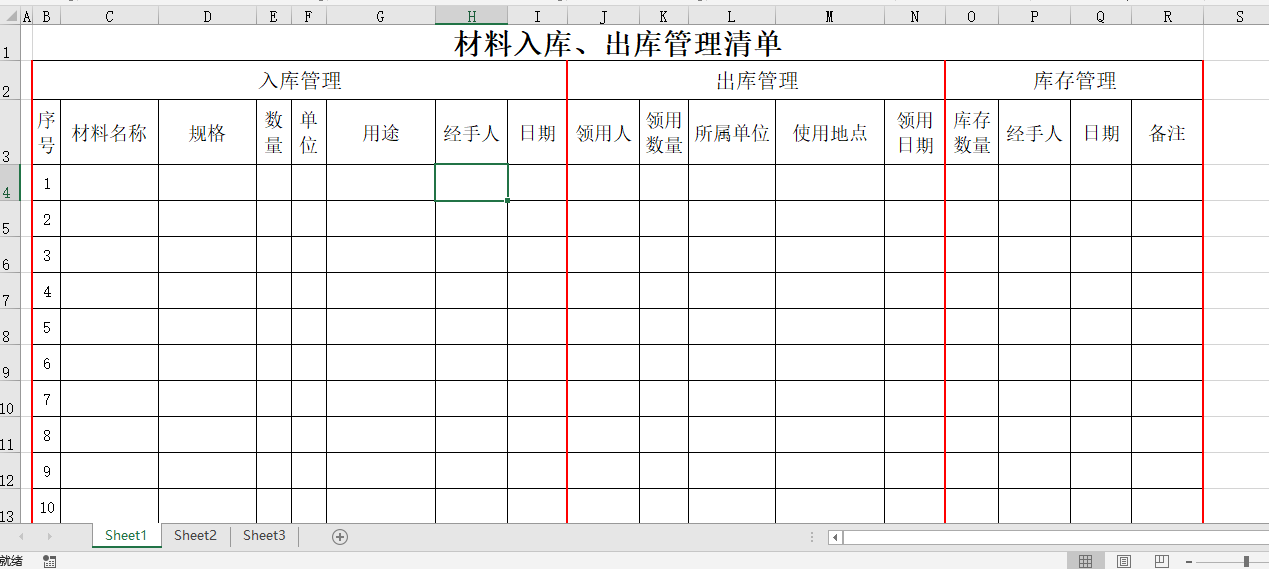Select the 入库管理 merged header cell

coord(300,81)
